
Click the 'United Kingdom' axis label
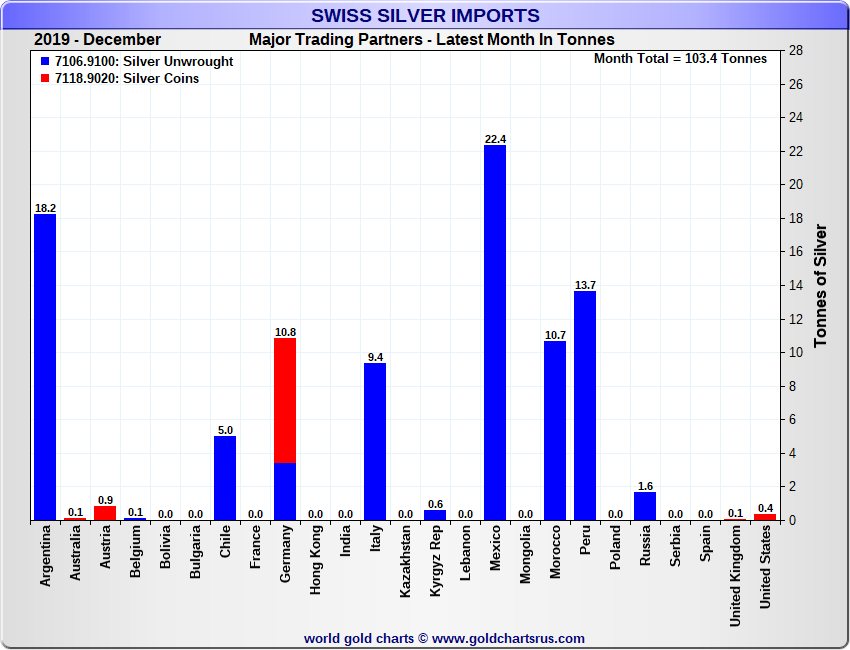click(x=735, y=576)
